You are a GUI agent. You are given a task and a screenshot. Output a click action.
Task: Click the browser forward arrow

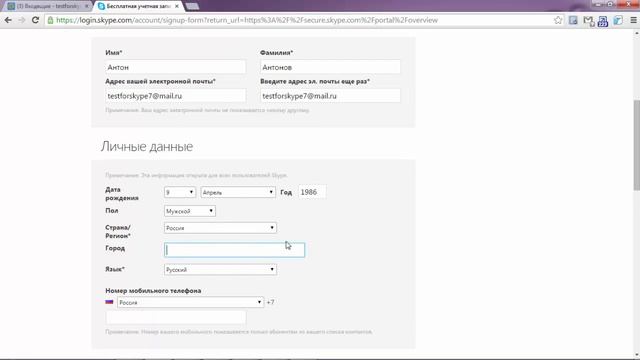[22, 20]
